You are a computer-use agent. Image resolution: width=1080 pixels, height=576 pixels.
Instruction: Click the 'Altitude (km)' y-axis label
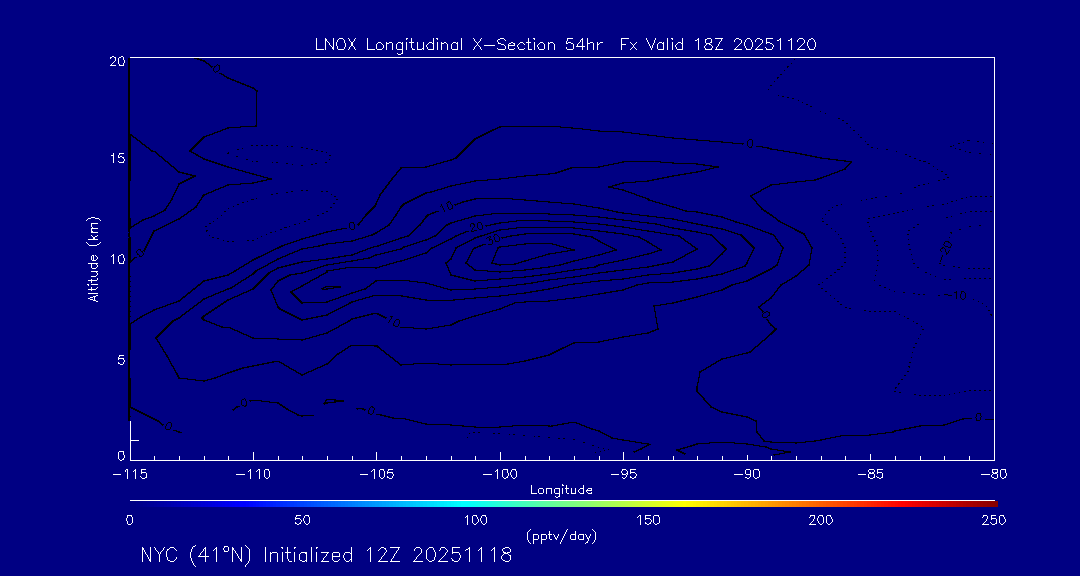pyautogui.click(x=94, y=258)
